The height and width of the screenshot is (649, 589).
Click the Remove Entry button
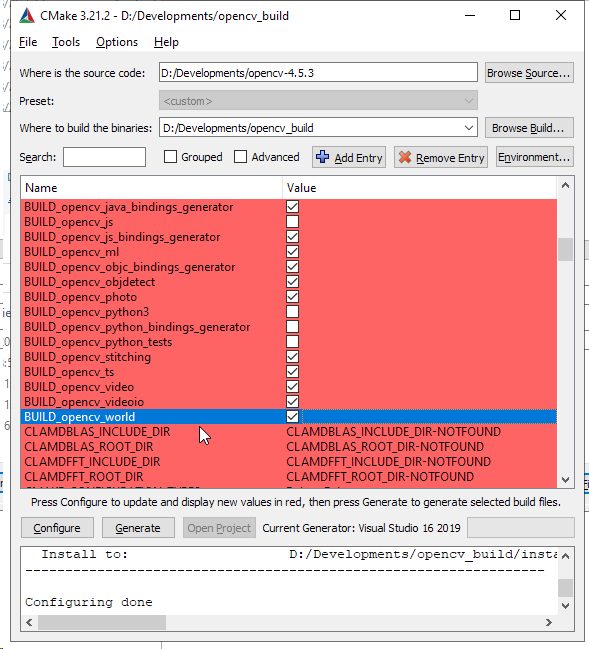pyautogui.click(x=441, y=157)
